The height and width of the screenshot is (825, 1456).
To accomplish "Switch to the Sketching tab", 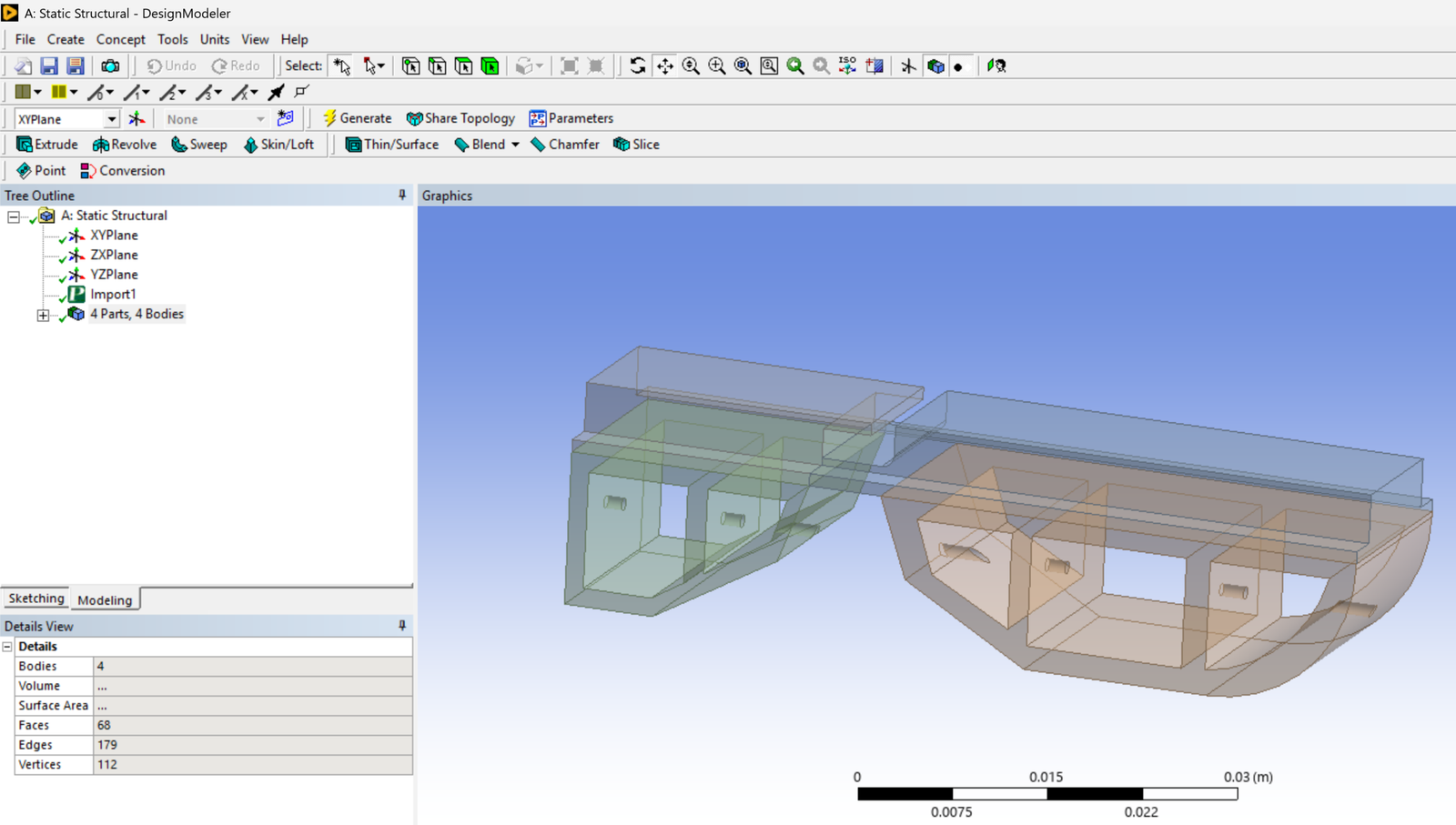I will point(36,599).
